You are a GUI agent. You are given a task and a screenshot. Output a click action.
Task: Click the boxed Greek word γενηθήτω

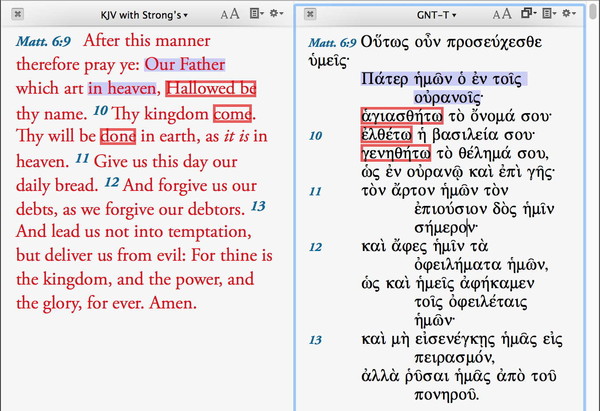(x=396, y=153)
